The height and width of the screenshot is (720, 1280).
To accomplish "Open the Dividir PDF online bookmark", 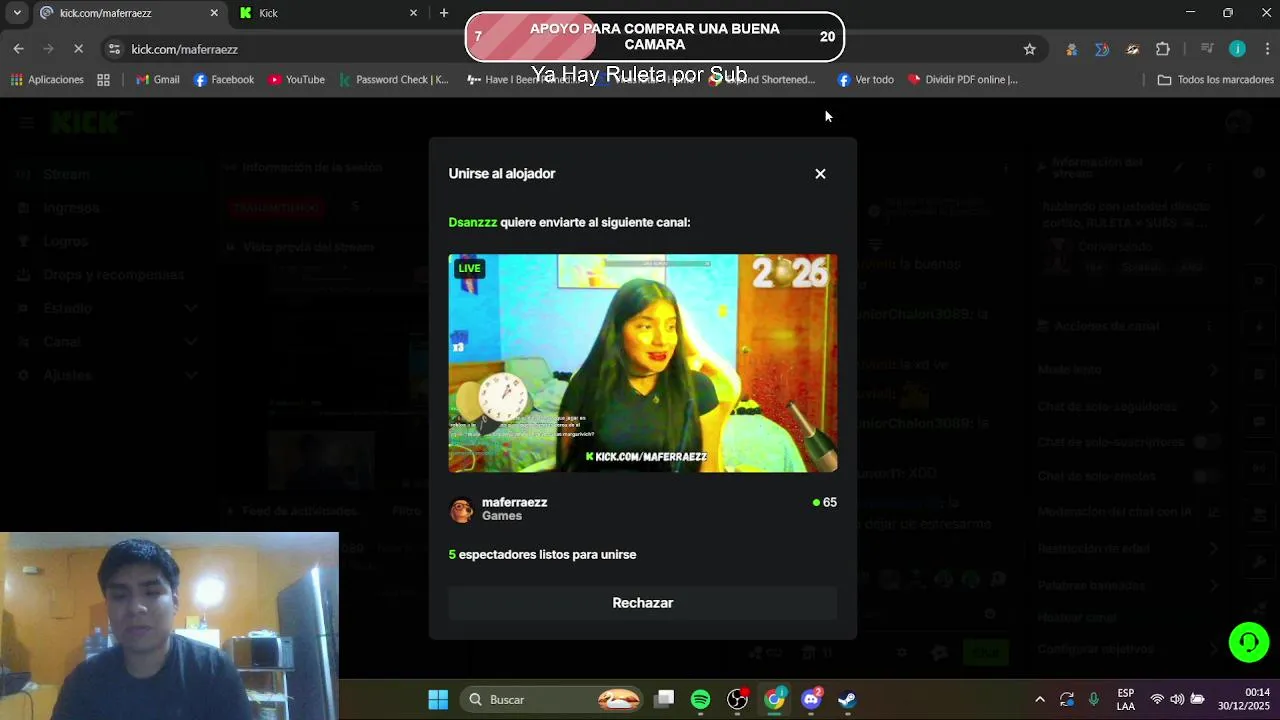I will coord(962,80).
